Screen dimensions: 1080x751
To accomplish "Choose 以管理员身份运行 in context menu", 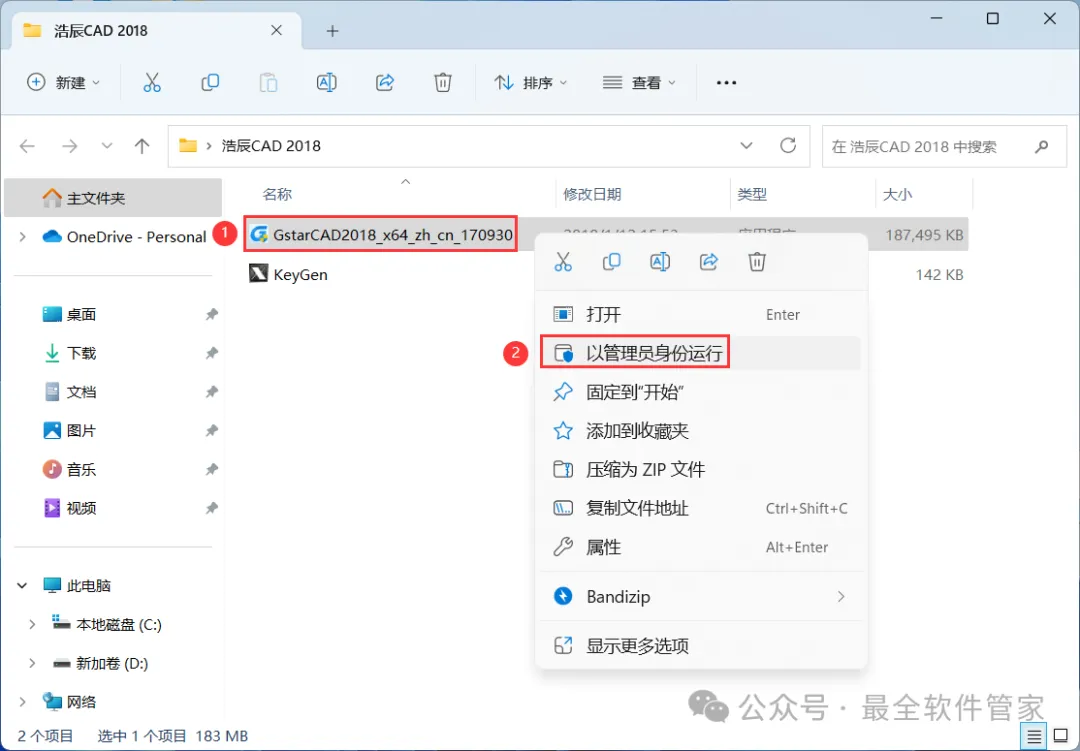I will pos(701,353).
